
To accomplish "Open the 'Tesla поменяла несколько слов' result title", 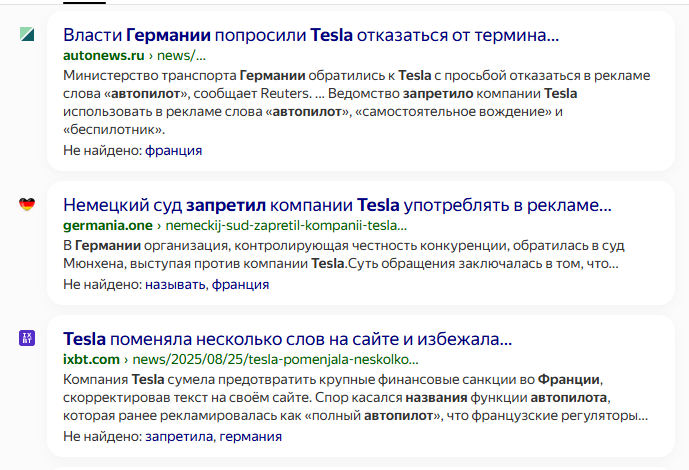I will point(287,338).
